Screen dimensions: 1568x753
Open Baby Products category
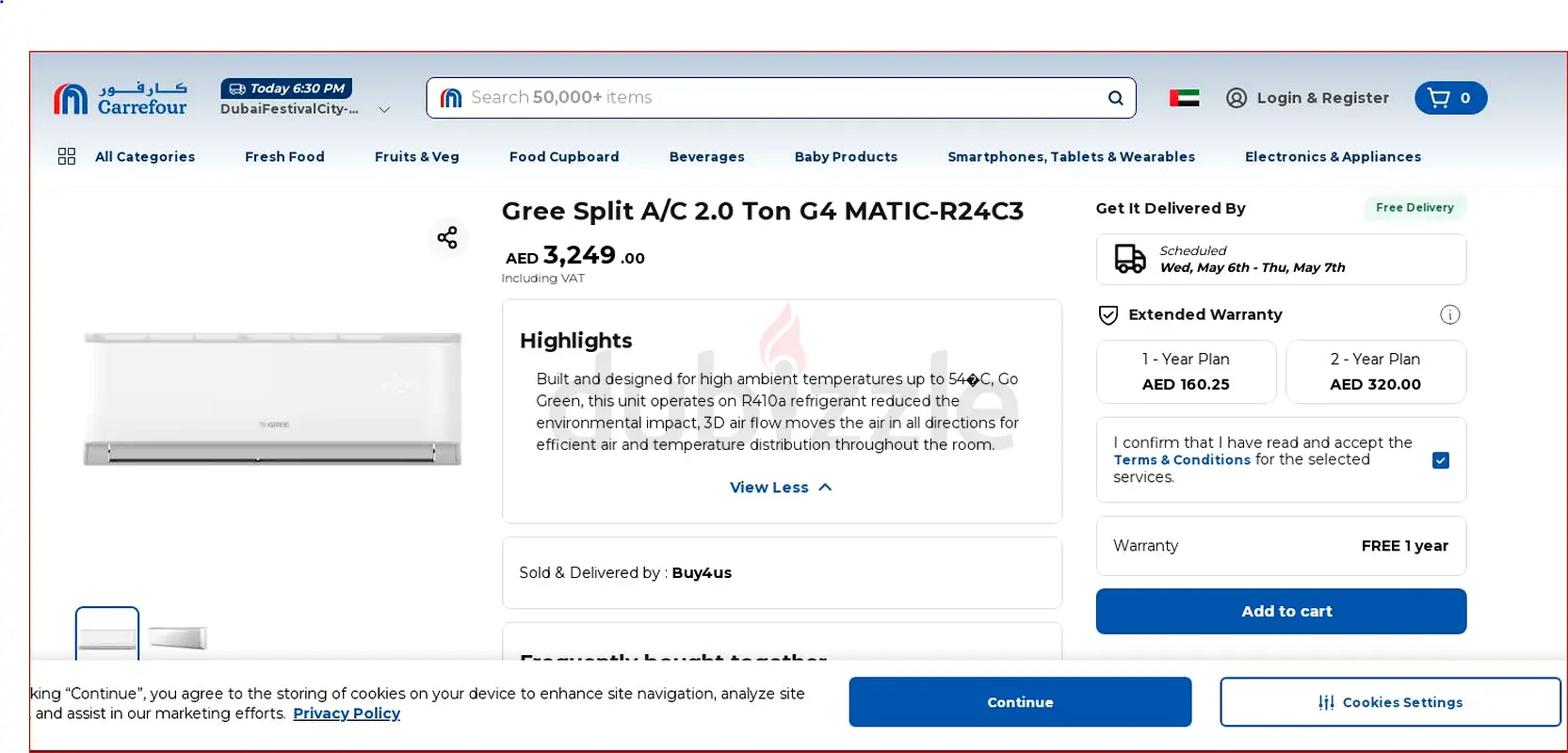846,157
